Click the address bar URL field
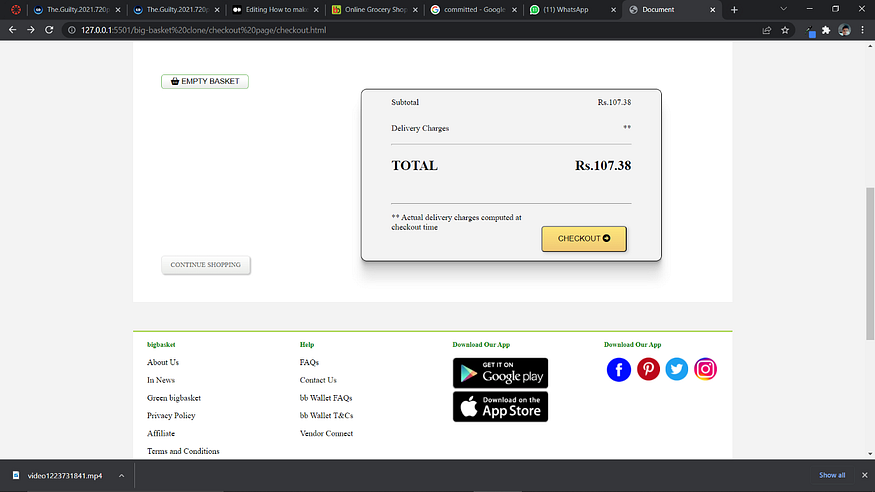The height and width of the screenshot is (492, 875). (413, 30)
